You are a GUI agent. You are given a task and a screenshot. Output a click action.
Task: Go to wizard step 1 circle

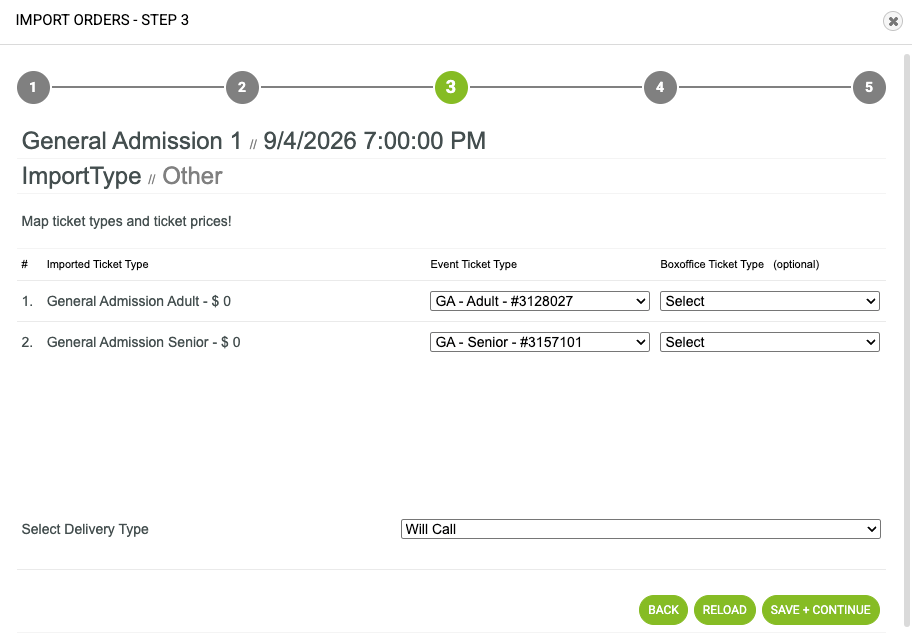pos(33,87)
